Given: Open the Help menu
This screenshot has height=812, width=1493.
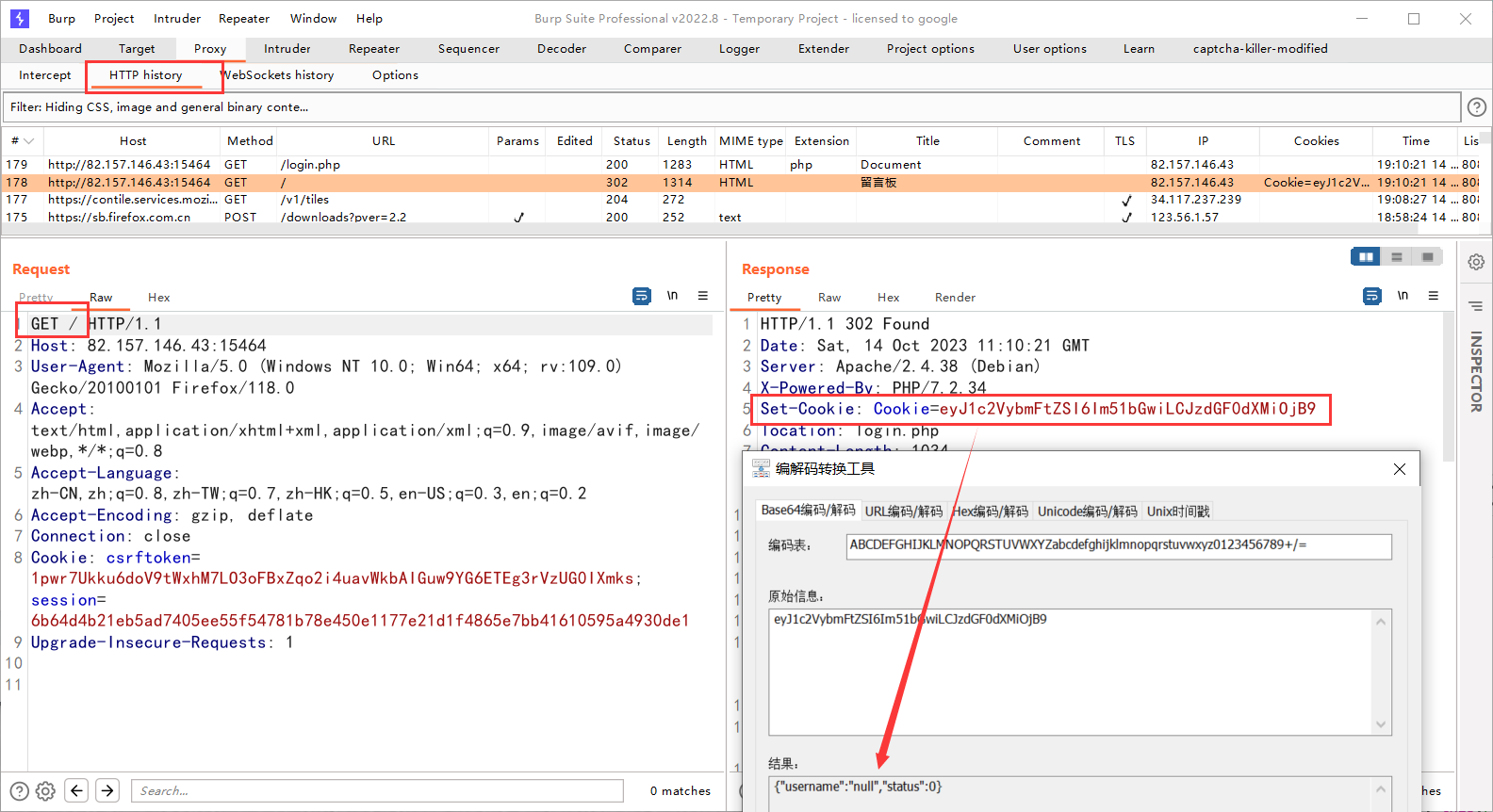Looking at the screenshot, I should [369, 18].
